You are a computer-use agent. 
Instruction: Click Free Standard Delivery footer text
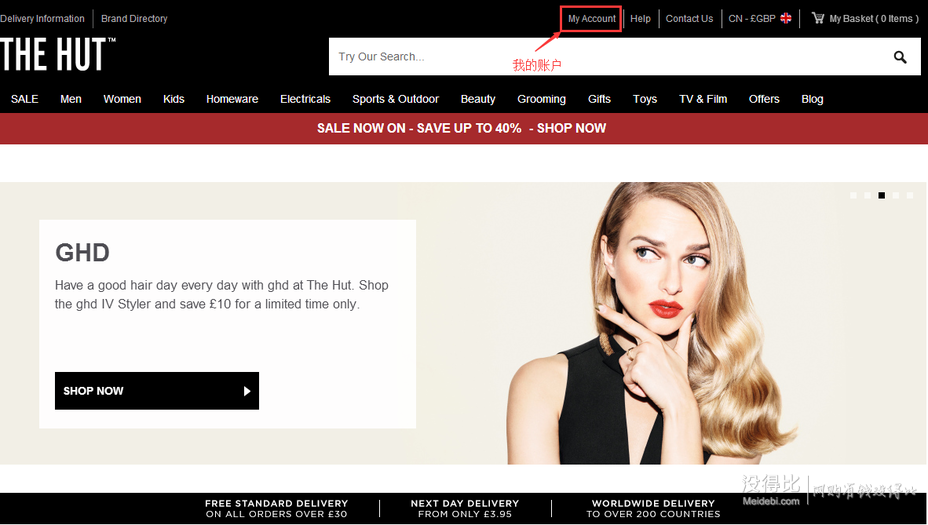pos(276,508)
